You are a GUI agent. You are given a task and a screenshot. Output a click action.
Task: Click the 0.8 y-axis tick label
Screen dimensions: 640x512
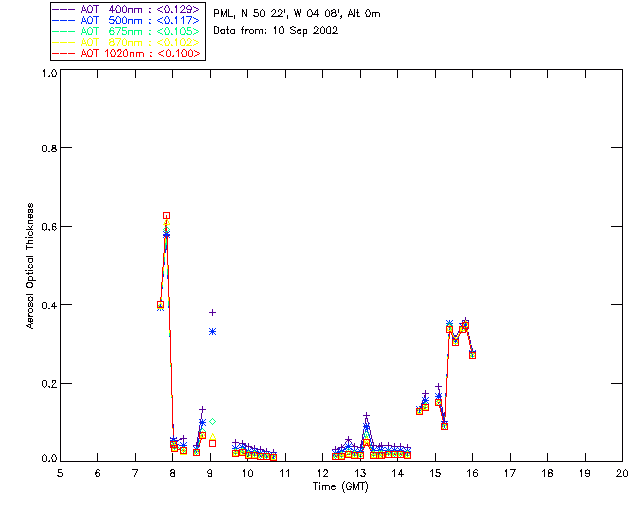point(49,148)
